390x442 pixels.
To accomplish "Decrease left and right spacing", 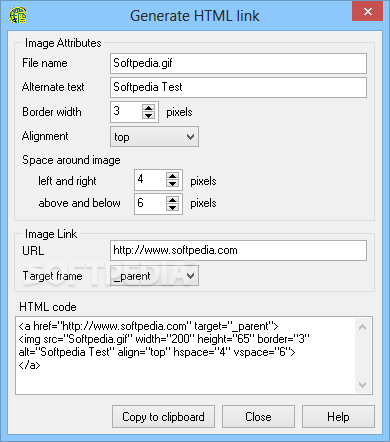I will pyautogui.click(x=172, y=184).
